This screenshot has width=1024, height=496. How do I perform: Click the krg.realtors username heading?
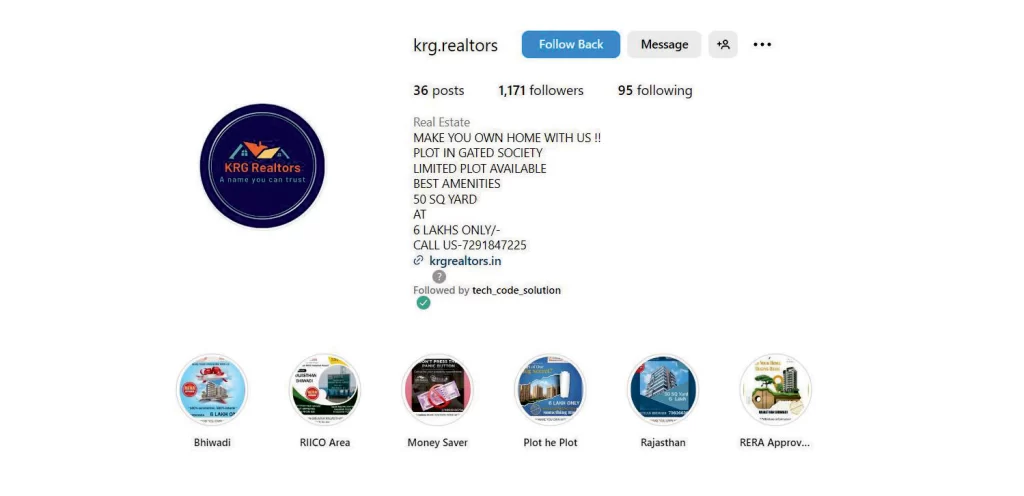coord(455,45)
